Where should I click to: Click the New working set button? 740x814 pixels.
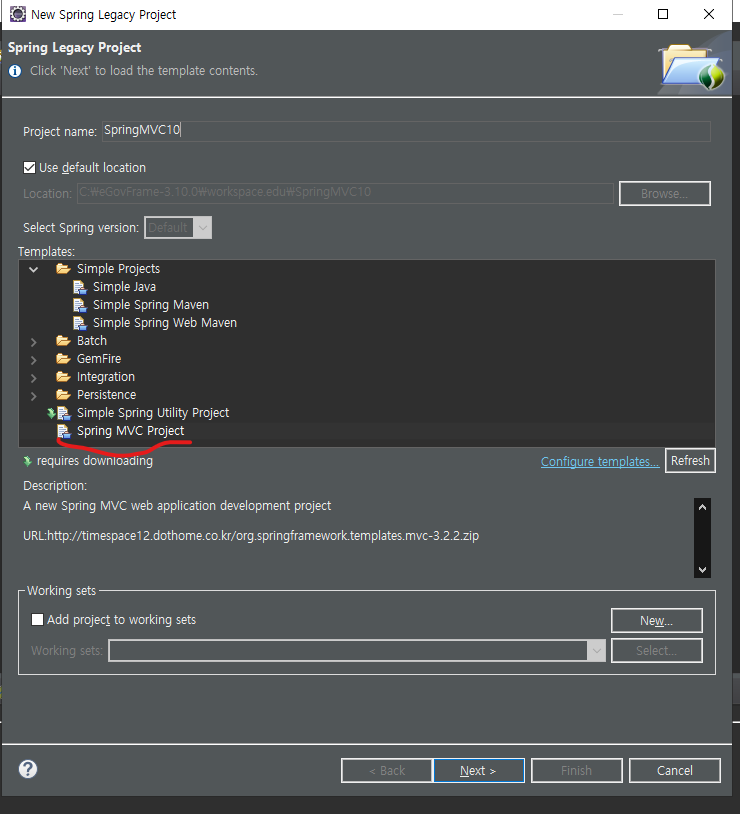[x=656, y=621]
